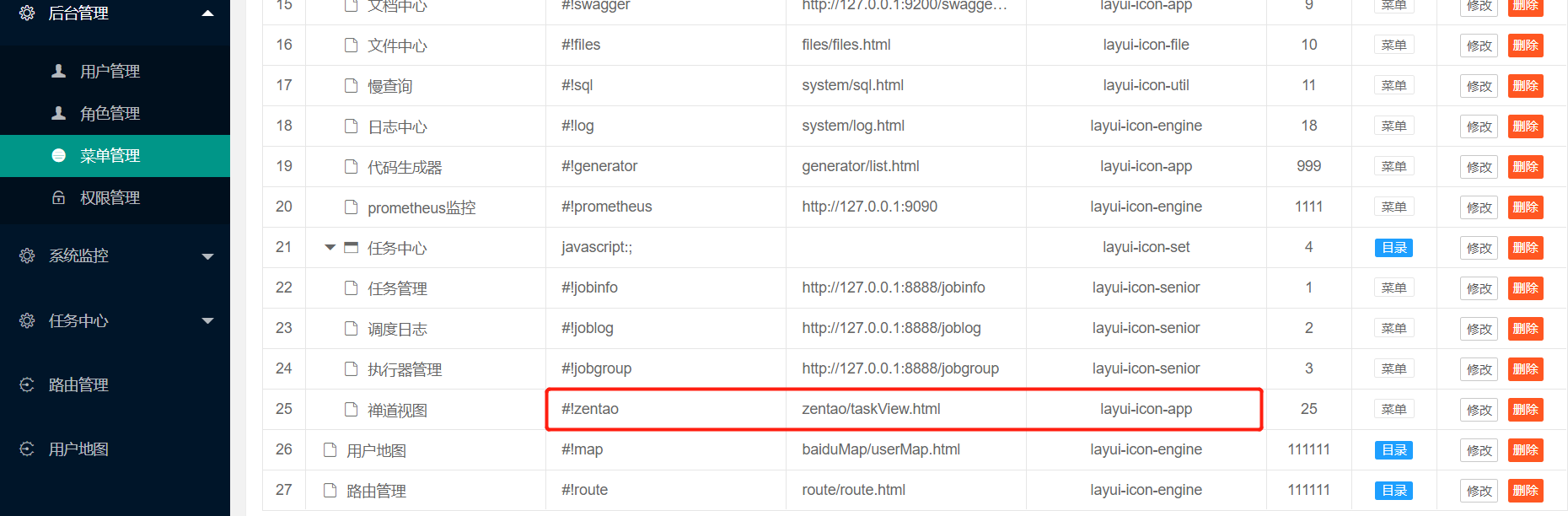Click 删除 button for 路由管理 row
Screen dimensions: 1568x516
pyautogui.click(x=1525, y=491)
